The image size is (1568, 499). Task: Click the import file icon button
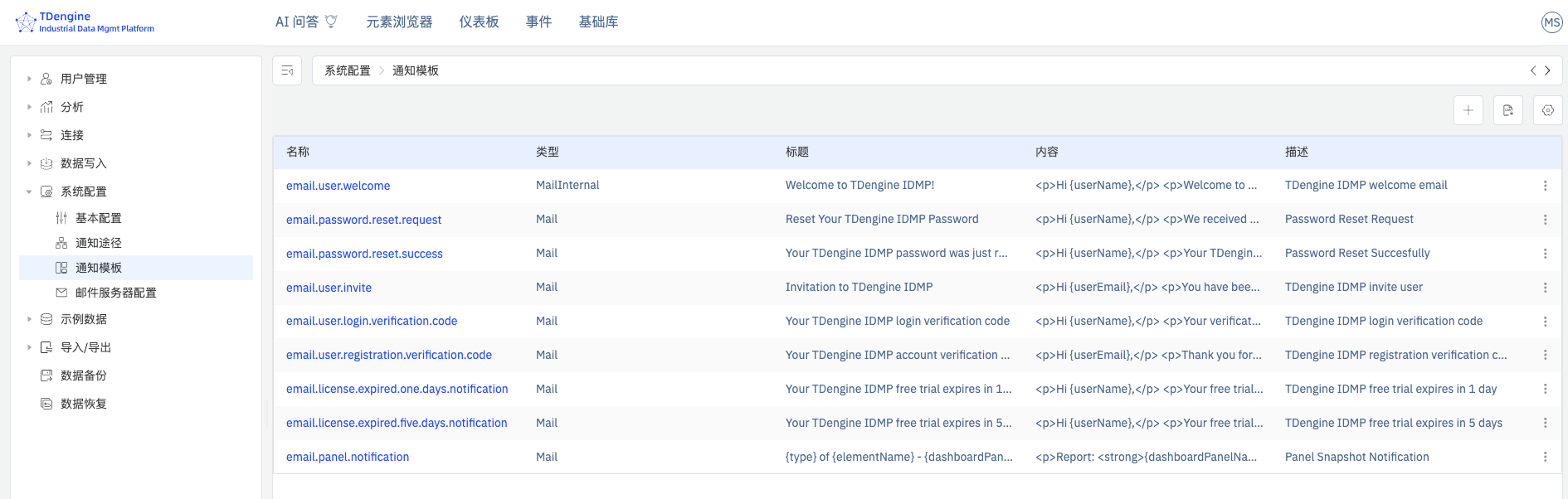tap(1508, 110)
